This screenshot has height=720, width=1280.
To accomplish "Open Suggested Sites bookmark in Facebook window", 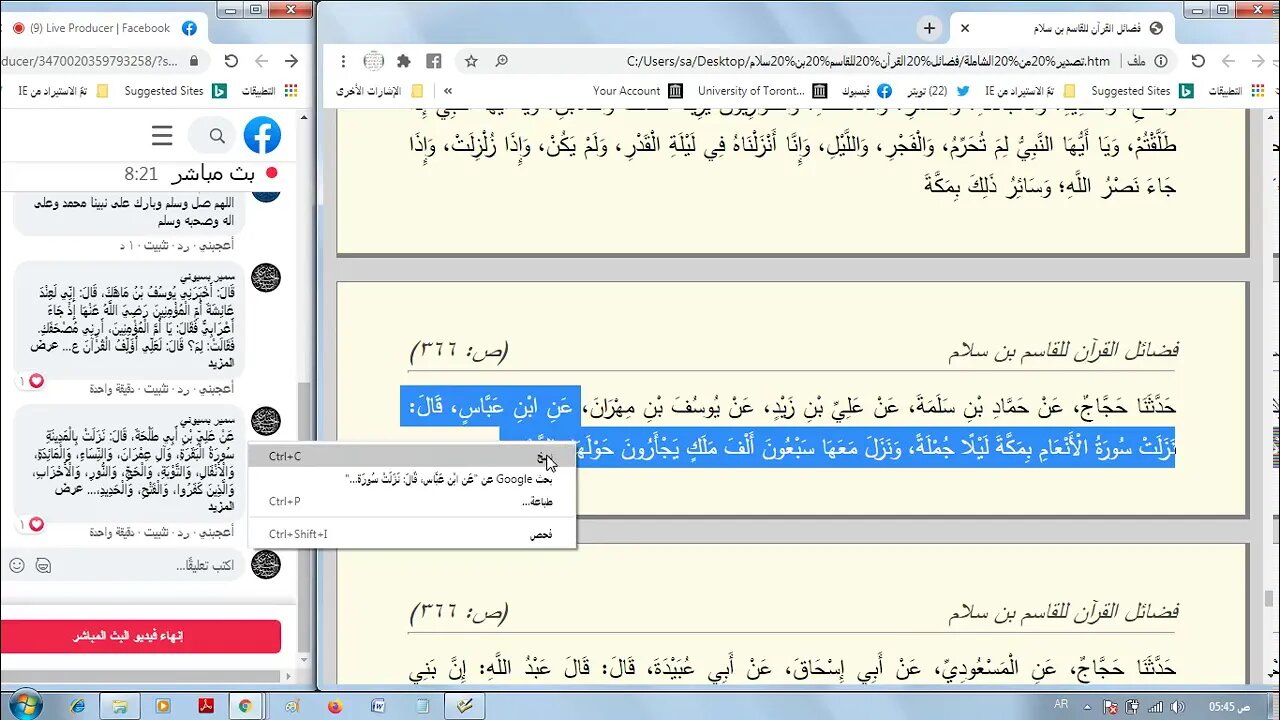I will click(176, 91).
